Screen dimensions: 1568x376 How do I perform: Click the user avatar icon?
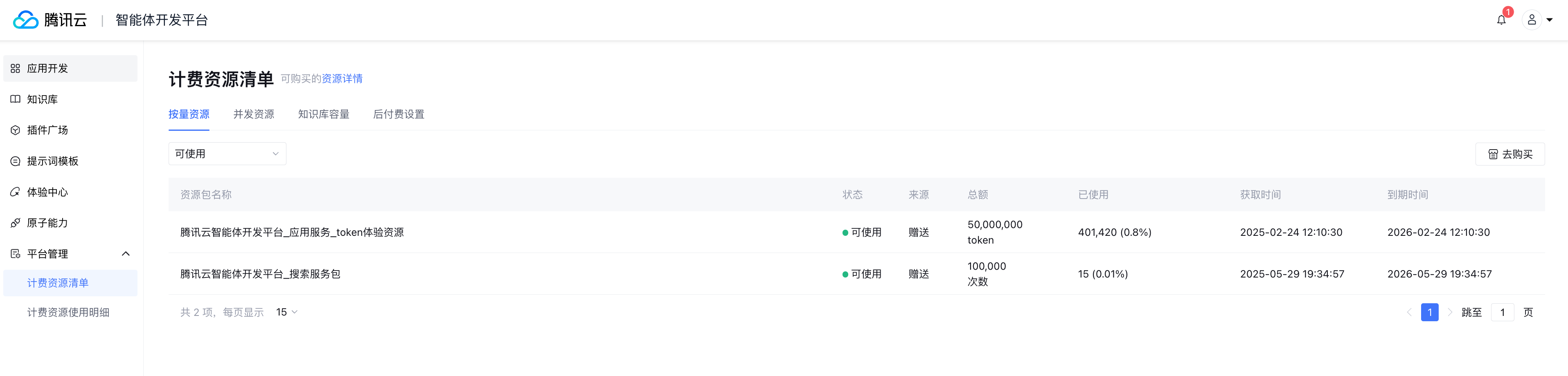coord(1532,20)
